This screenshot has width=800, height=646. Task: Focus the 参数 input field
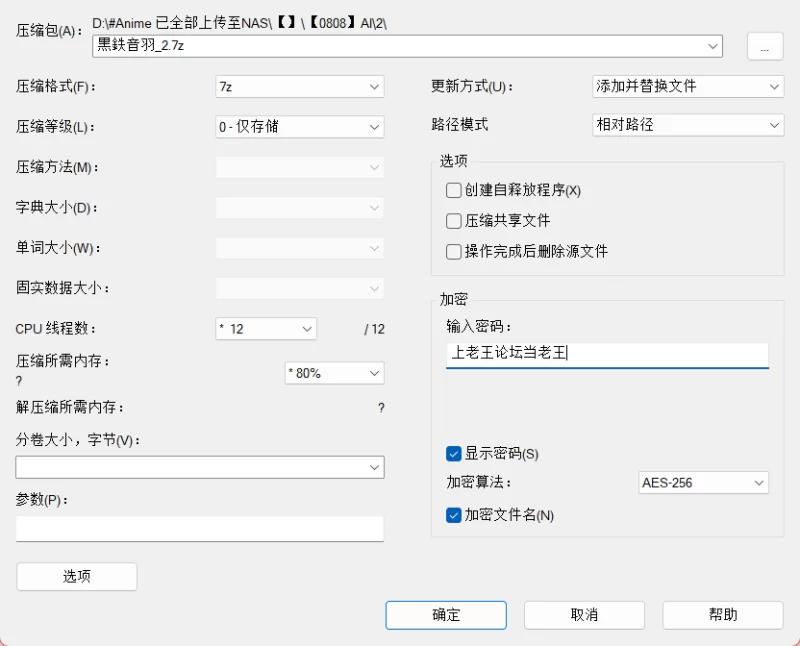(x=199, y=529)
